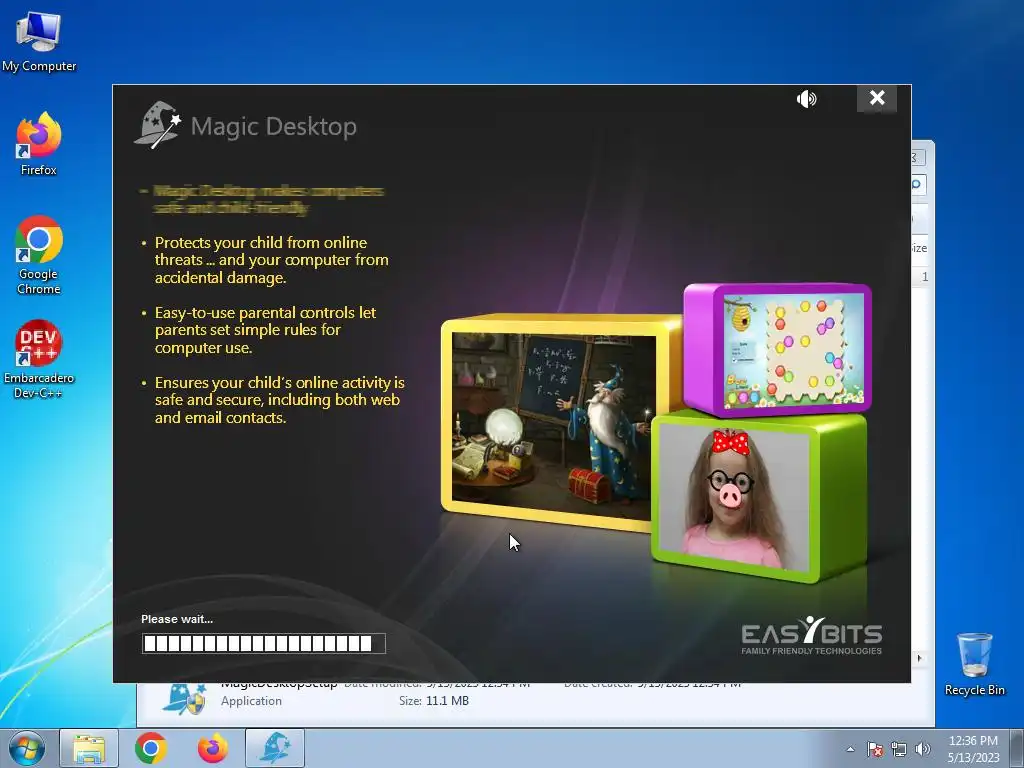Click the installation progress bar

[x=263, y=643]
